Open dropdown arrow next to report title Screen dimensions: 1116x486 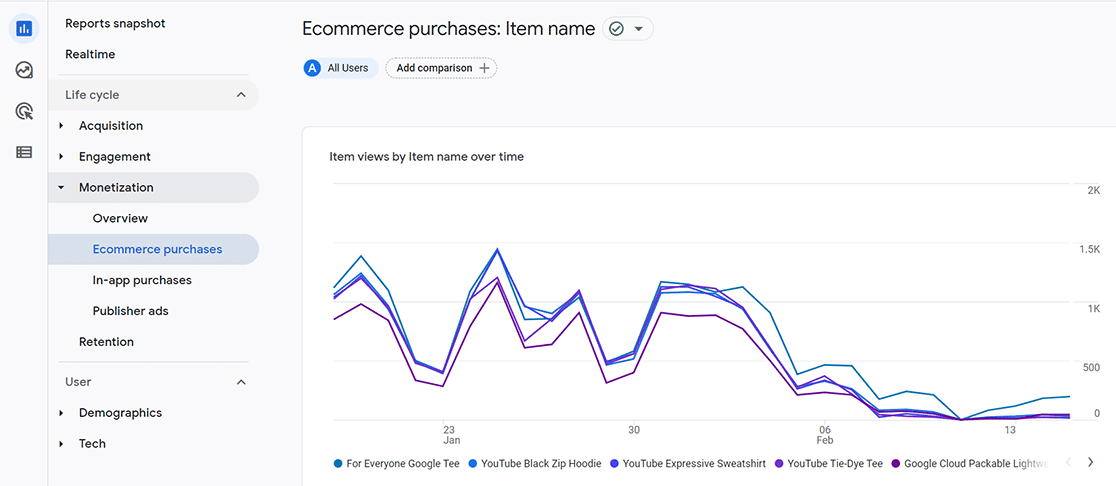(x=638, y=29)
